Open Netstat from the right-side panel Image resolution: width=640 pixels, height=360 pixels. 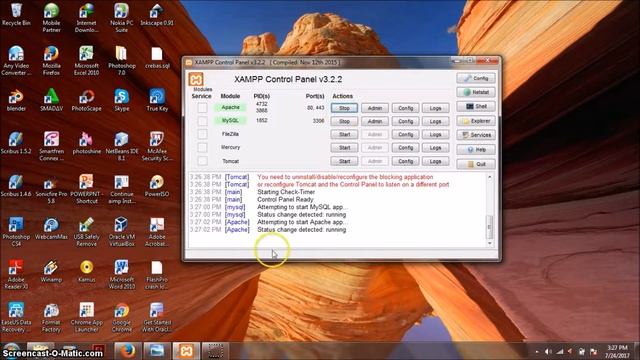[476, 92]
